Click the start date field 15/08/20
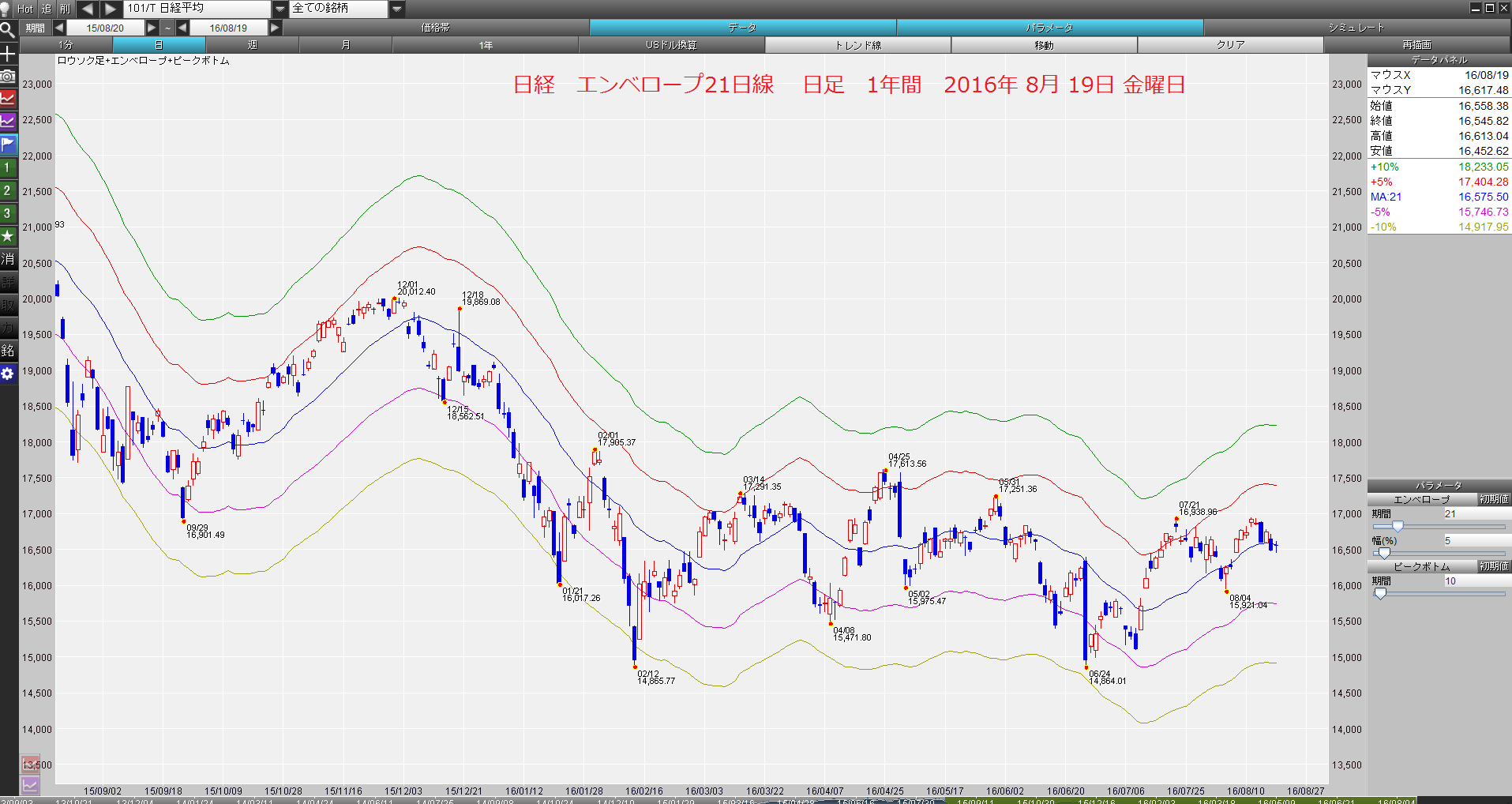Screen dimensions: 1512x804 point(105,28)
